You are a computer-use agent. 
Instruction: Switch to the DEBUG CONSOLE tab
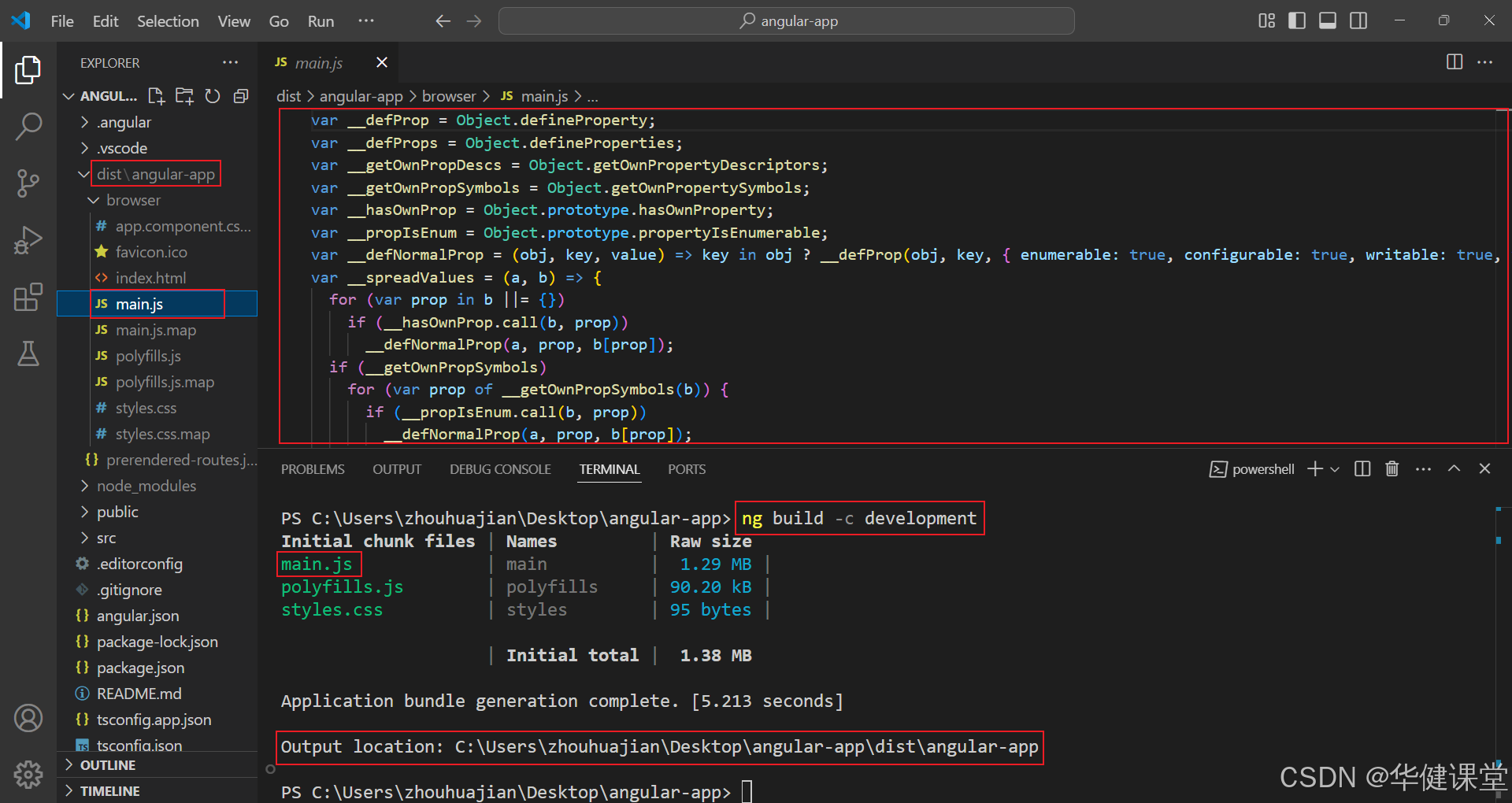coord(500,469)
